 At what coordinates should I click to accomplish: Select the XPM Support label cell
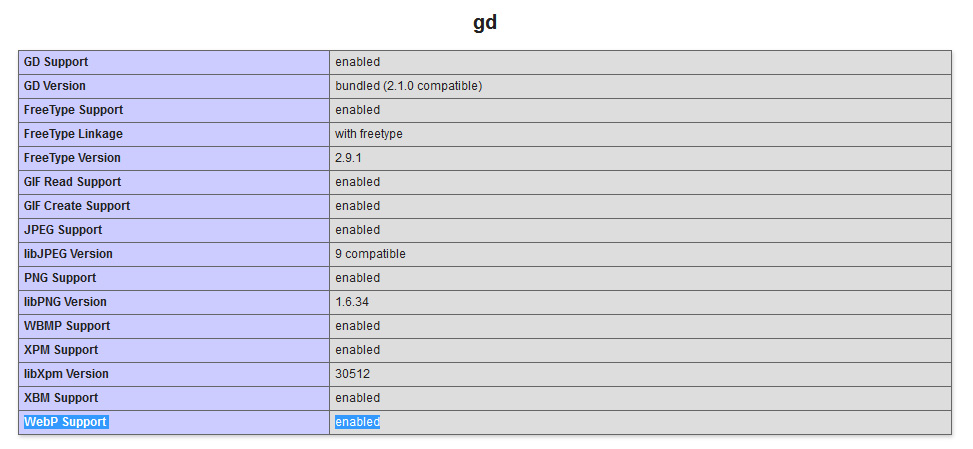click(x=61, y=350)
